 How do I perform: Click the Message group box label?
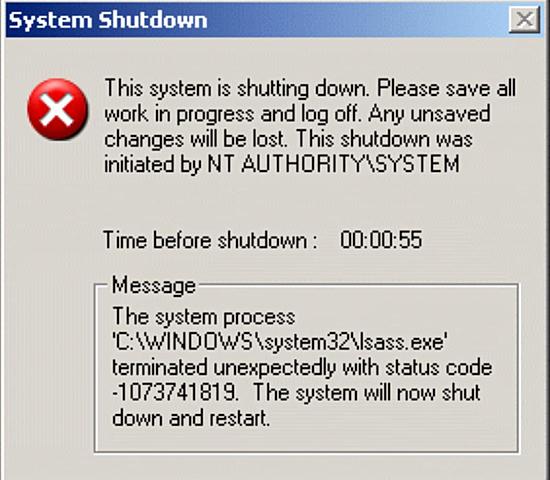point(154,285)
